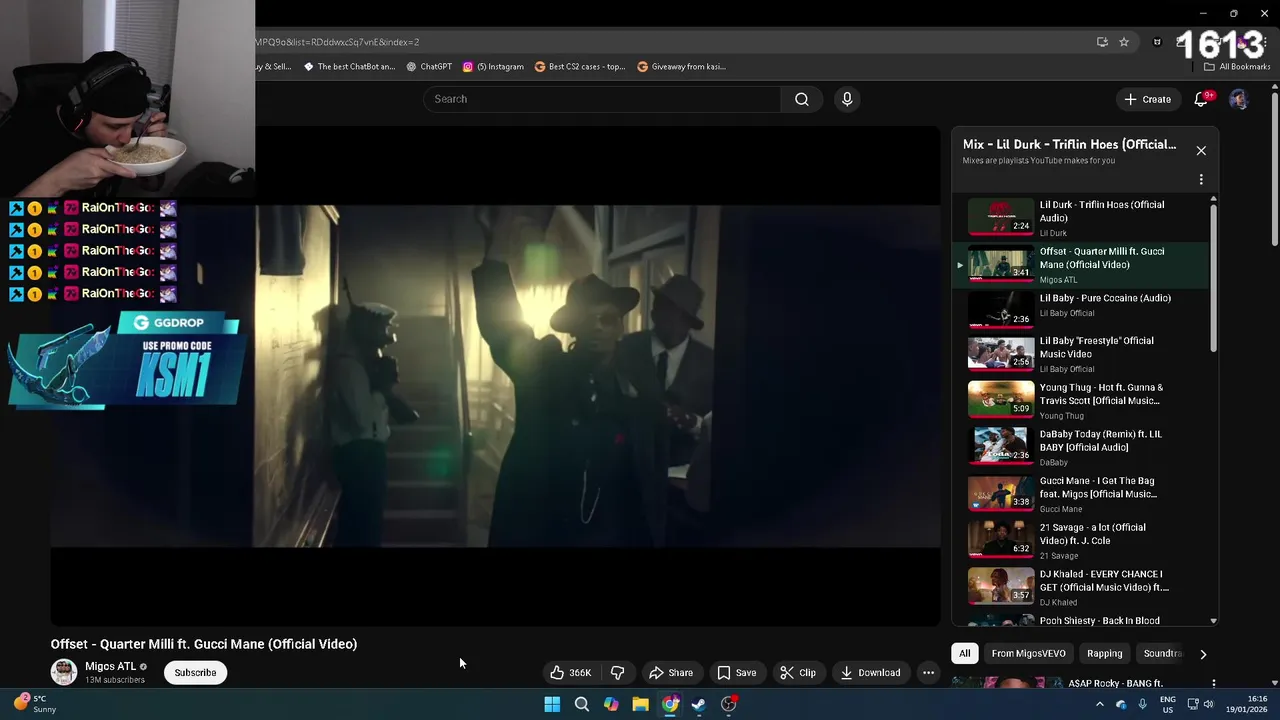Click the page vertical scrollbar

[x=1274, y=170]
